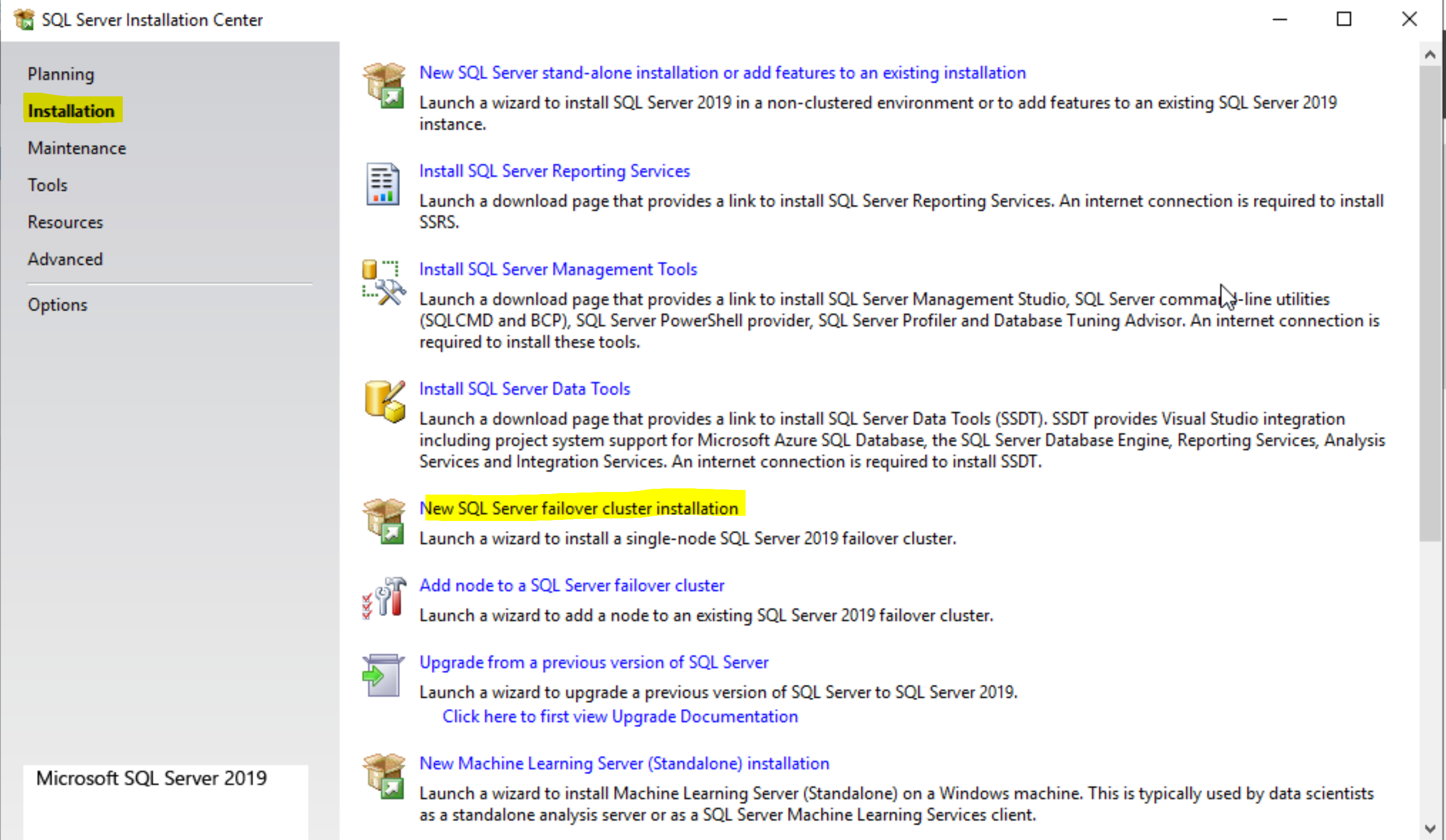Launch New SQL Server stand-alone installation link
Image resolution: width=1446 pixels, height=840 pixels.
tap(722, 73)
